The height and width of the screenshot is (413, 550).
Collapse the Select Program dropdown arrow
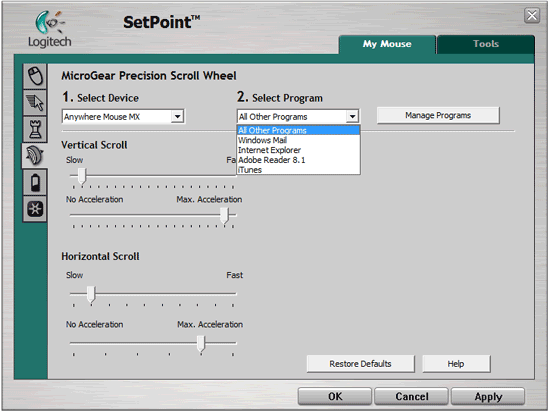coord(352,116)
